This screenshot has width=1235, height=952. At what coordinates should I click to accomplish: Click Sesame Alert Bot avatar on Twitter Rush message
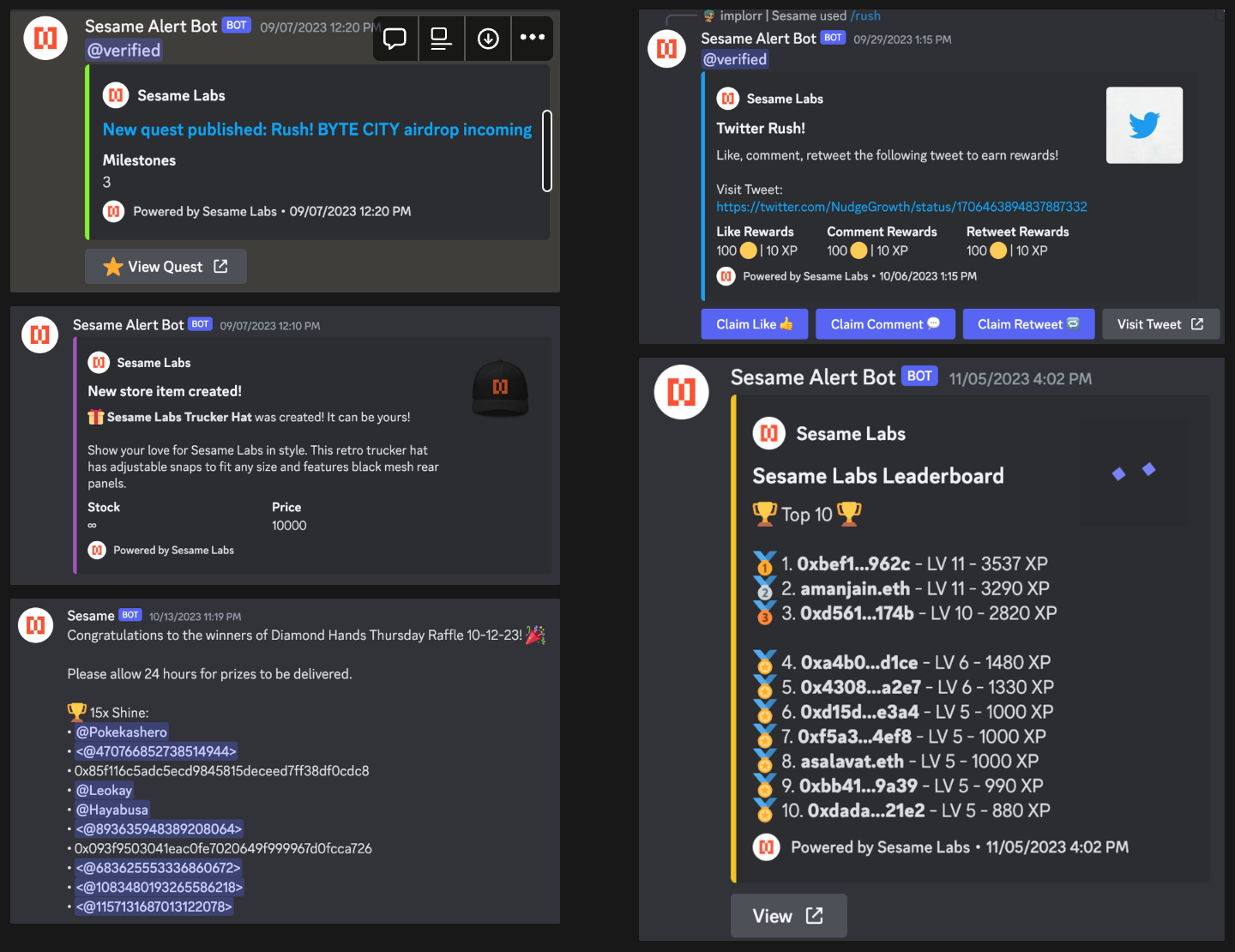click(666, 49)
